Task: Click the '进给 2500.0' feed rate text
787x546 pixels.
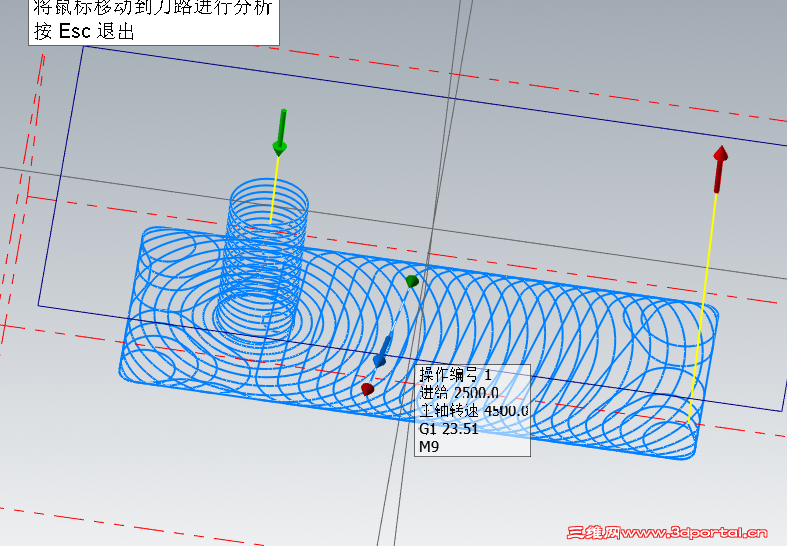Action: pos(459,392)
